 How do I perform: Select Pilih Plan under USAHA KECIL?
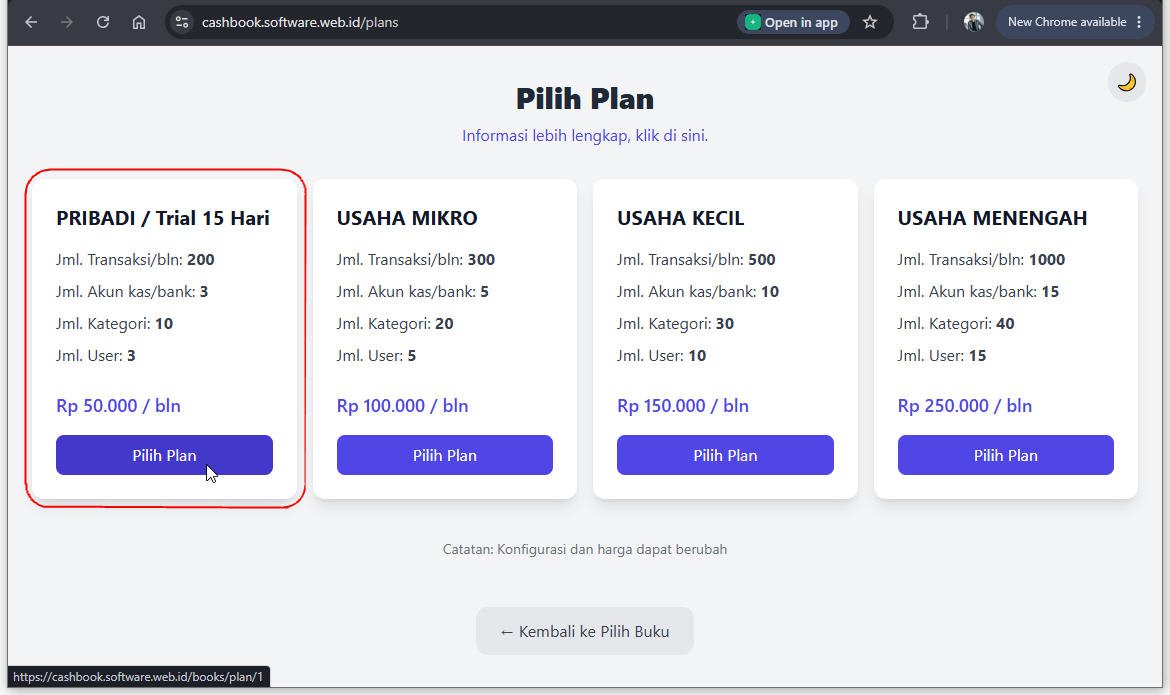tap(725, 455)
